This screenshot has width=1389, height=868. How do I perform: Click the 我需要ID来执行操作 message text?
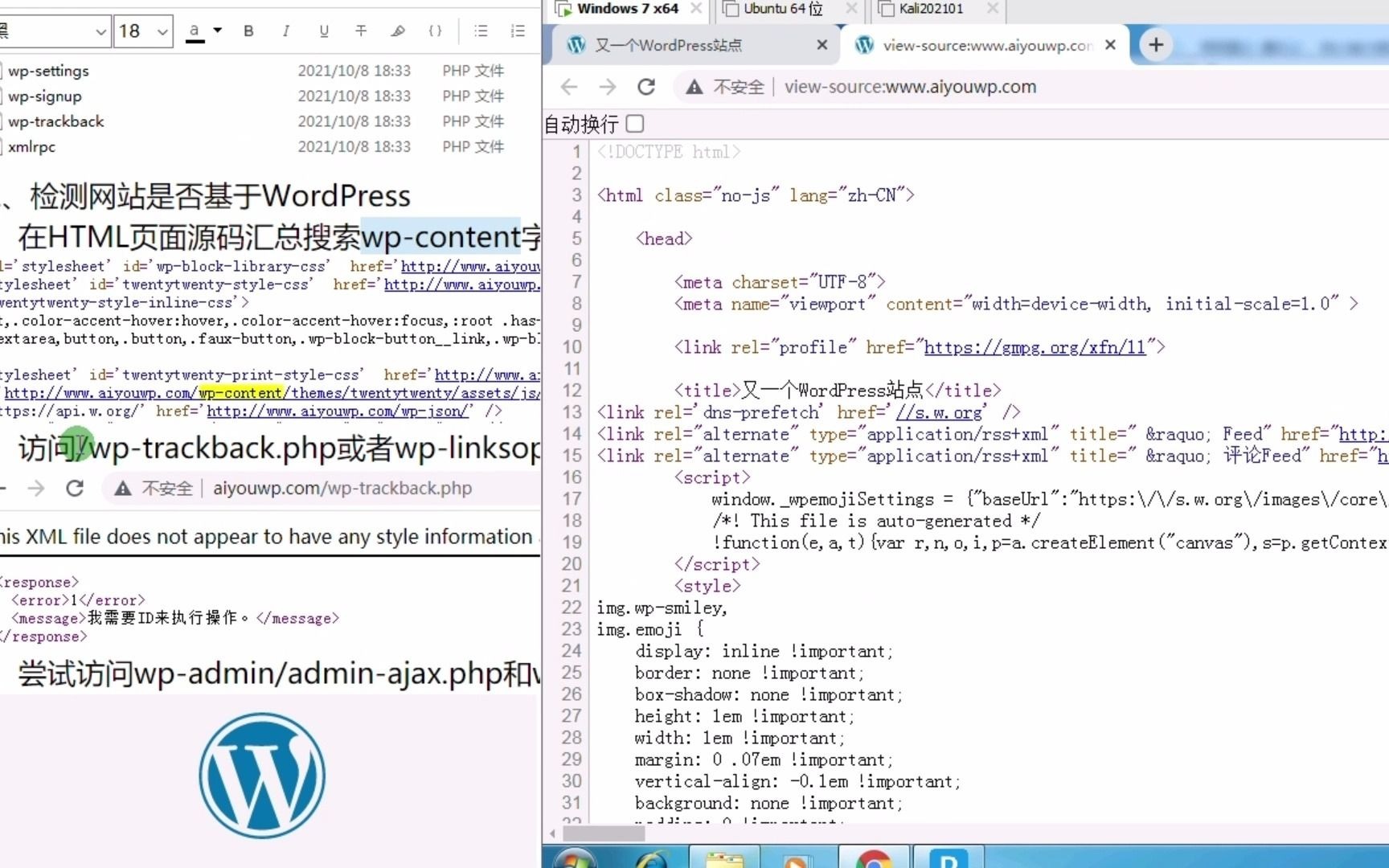pyautogui.click(x=168, y=618)
